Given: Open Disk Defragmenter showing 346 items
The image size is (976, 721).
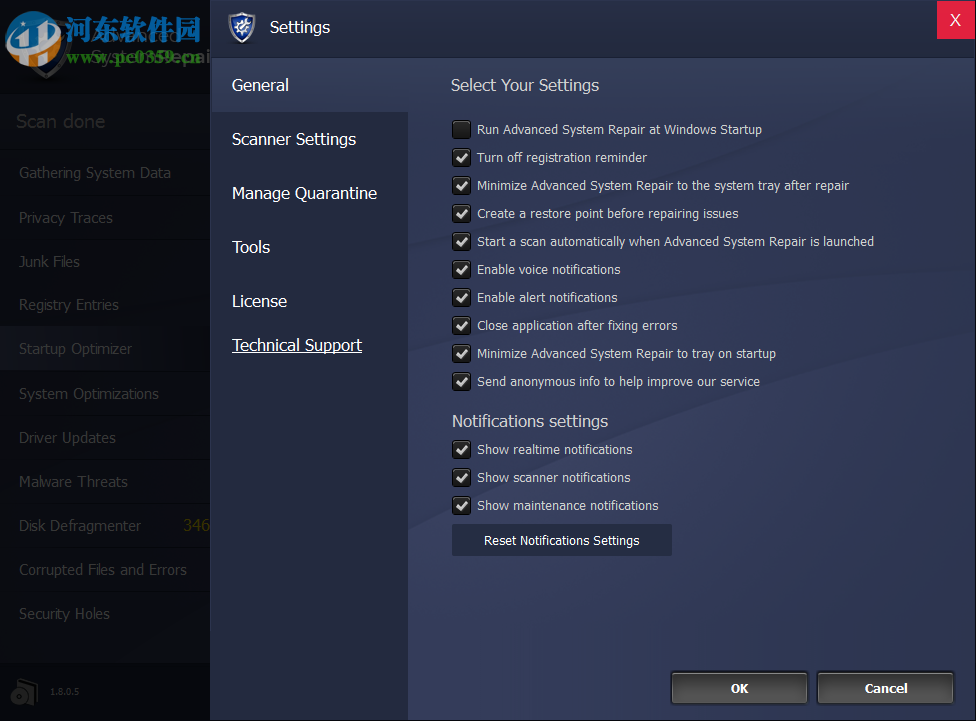Looking at the screenshot, I should (x=80, y=525).
